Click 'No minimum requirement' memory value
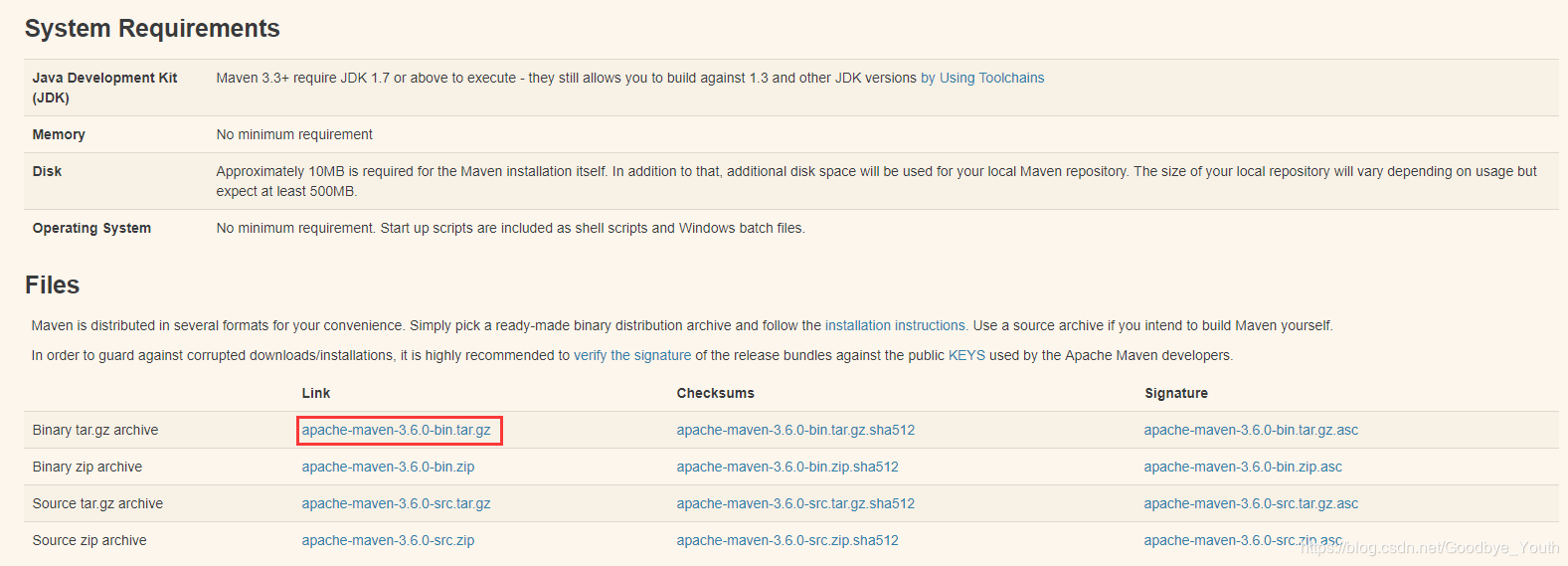The image size is (1568, 566). coord(294,134)
